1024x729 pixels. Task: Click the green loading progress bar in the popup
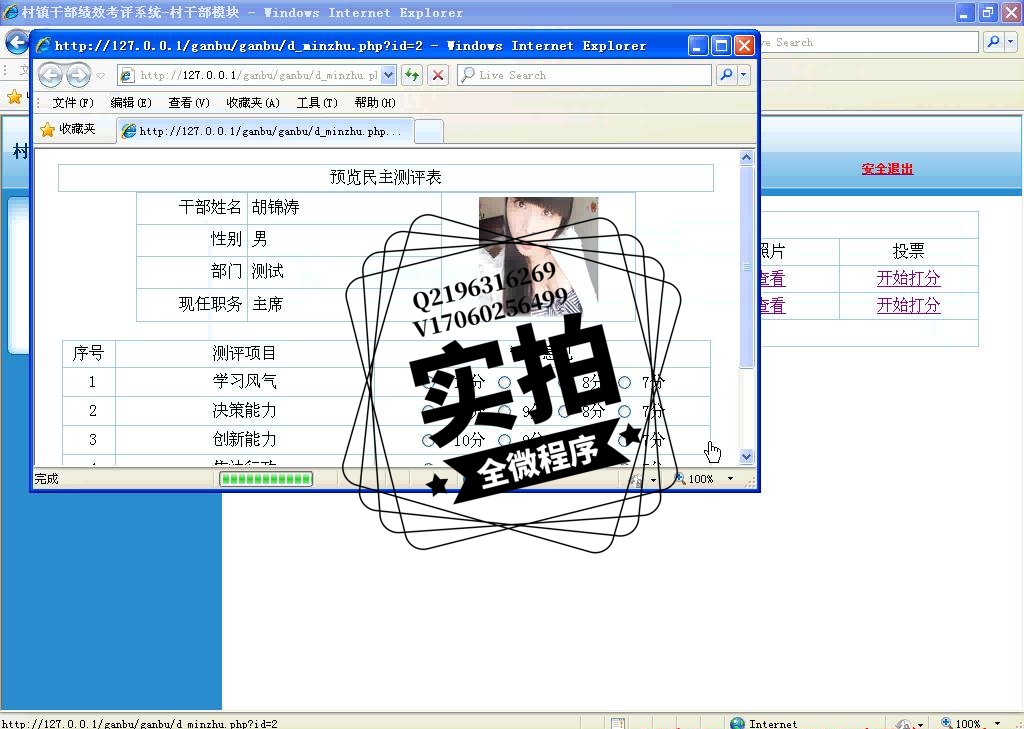(266, 479)
